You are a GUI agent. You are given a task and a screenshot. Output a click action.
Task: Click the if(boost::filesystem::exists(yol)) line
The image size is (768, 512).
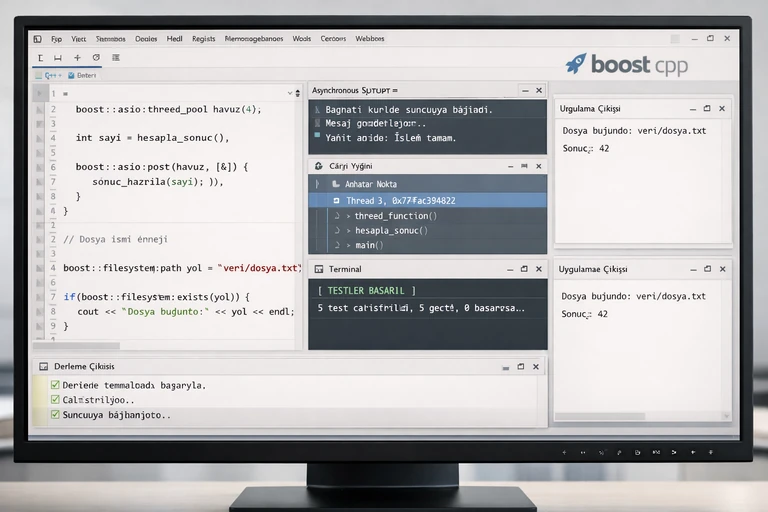157,297
